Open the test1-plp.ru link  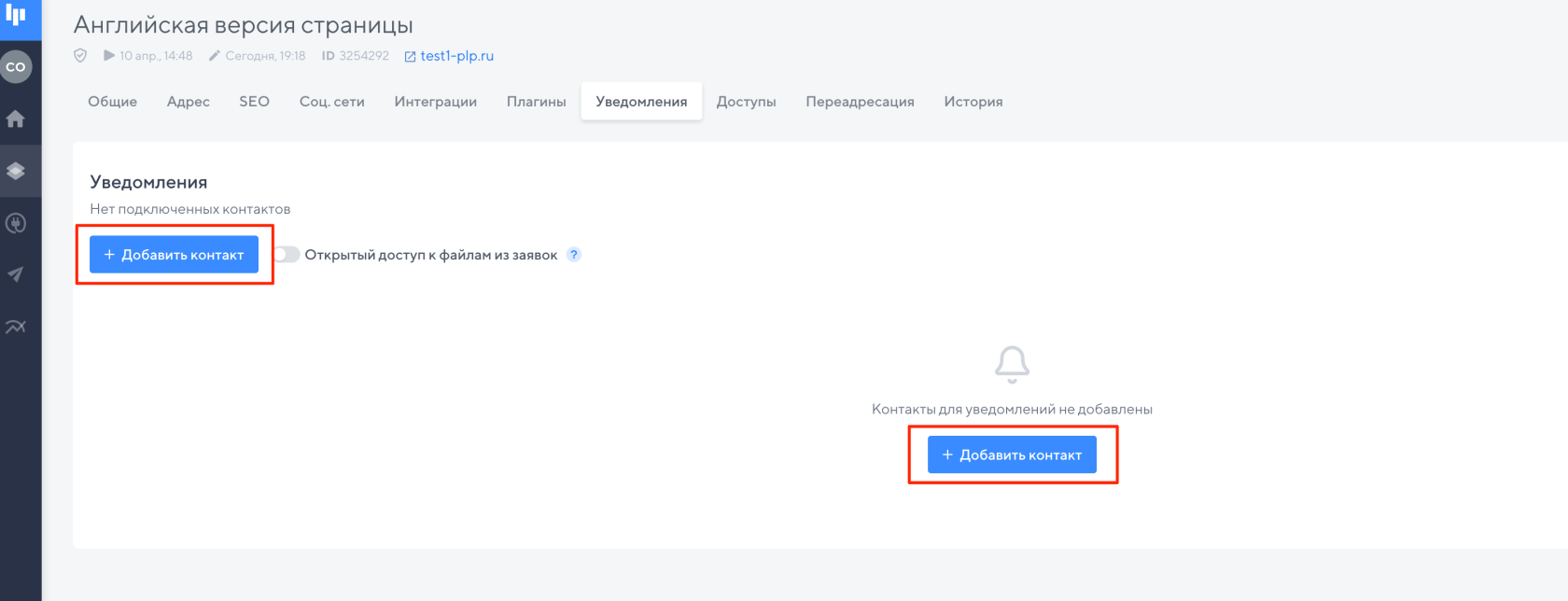coord(457,56)
